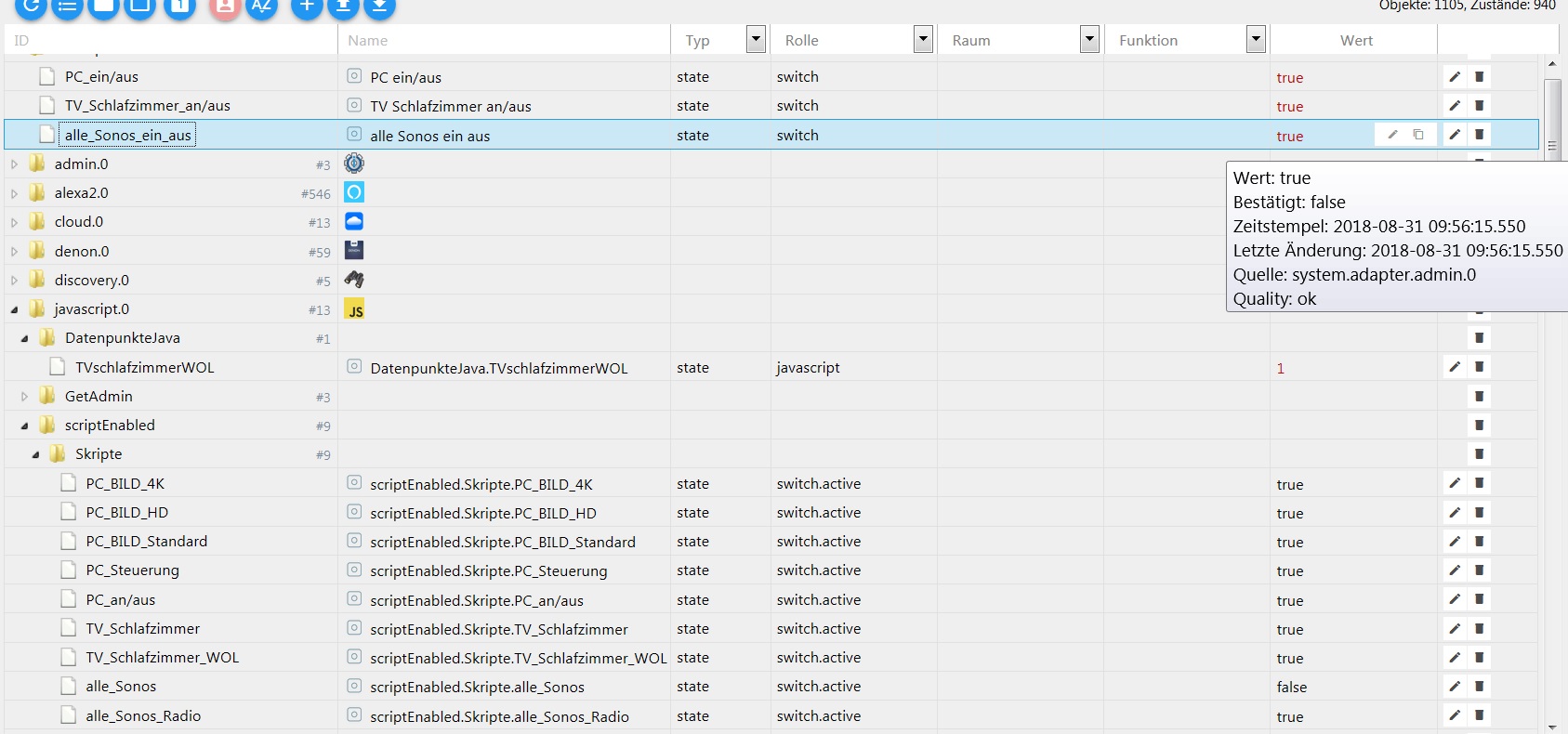Screen dimensions: 1568x734
Task: Collapse the Skripte folder
Action: (35, 454)
